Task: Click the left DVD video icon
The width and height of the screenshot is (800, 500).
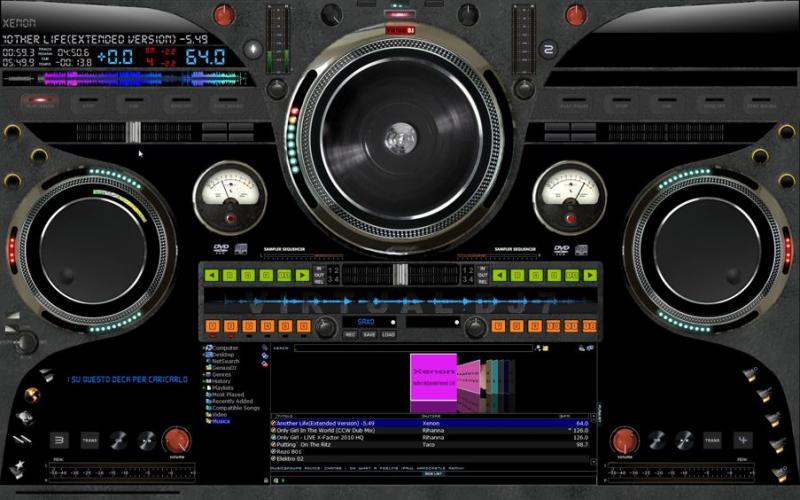Action: (221, 249)
